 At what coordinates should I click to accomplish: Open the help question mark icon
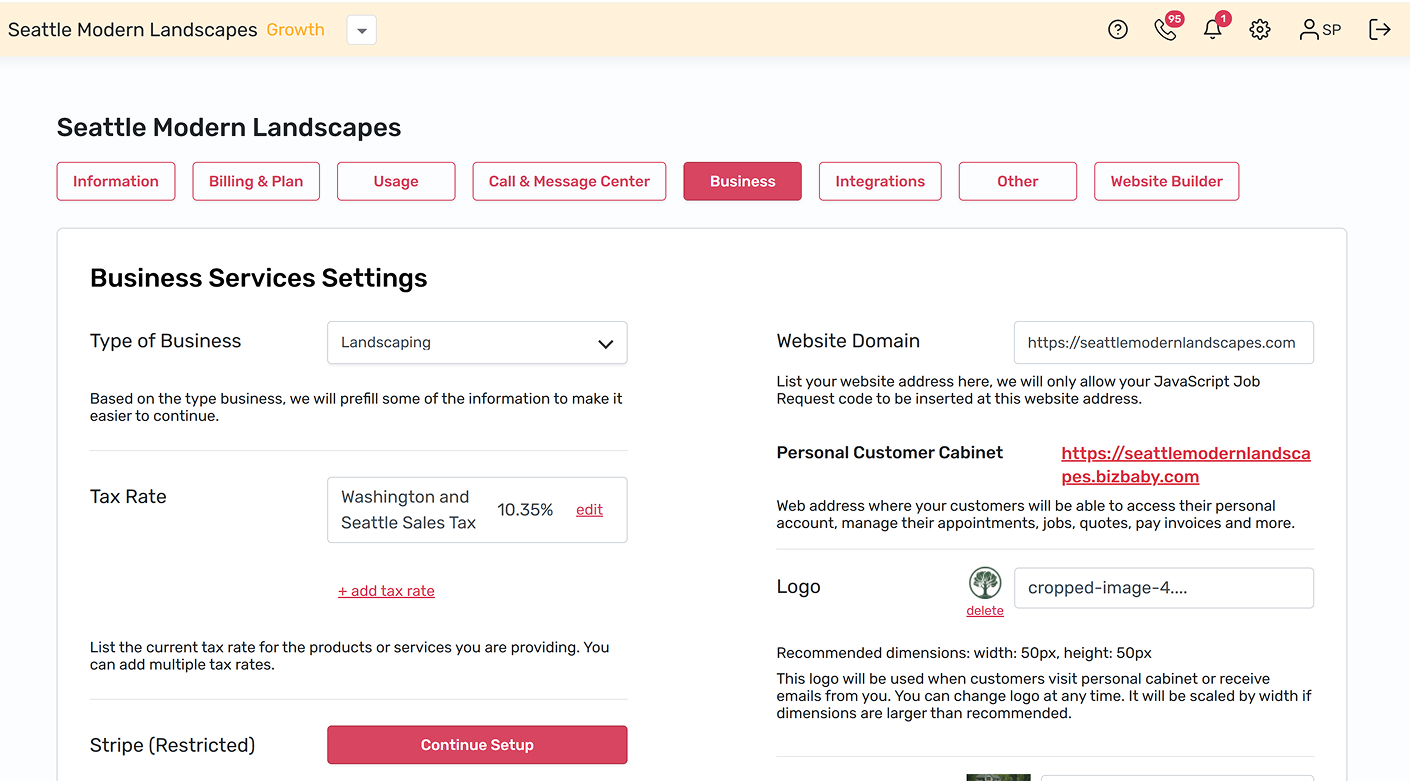(x=1118, y=30)
